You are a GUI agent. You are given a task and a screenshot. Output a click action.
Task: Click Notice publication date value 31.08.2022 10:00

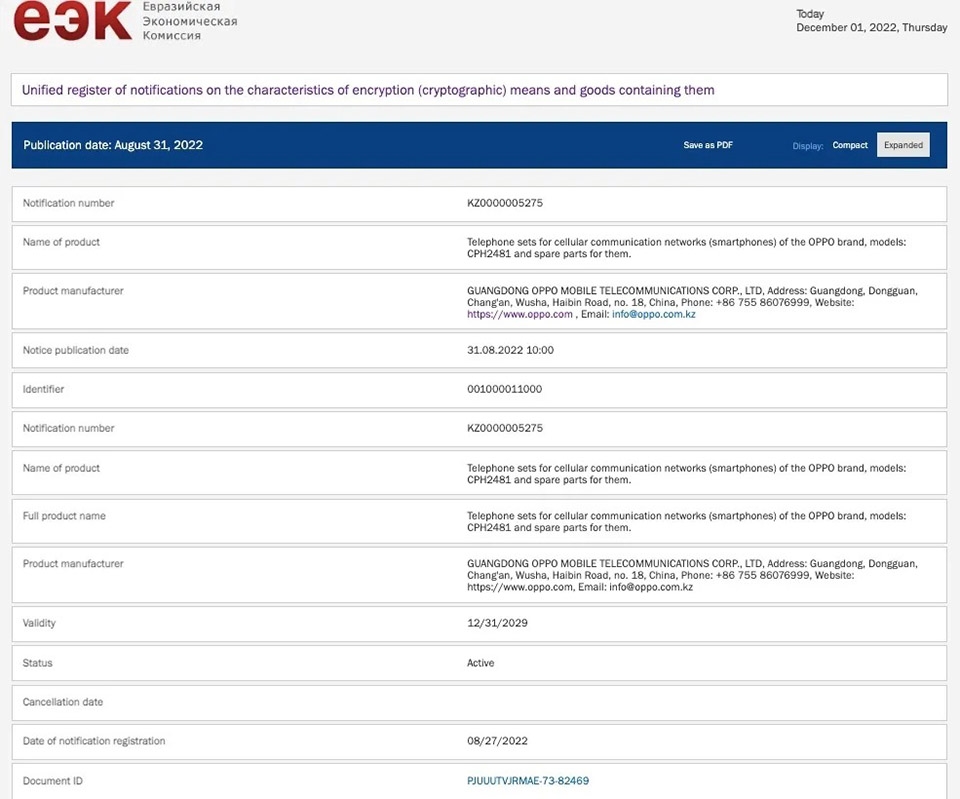point(510,350)
